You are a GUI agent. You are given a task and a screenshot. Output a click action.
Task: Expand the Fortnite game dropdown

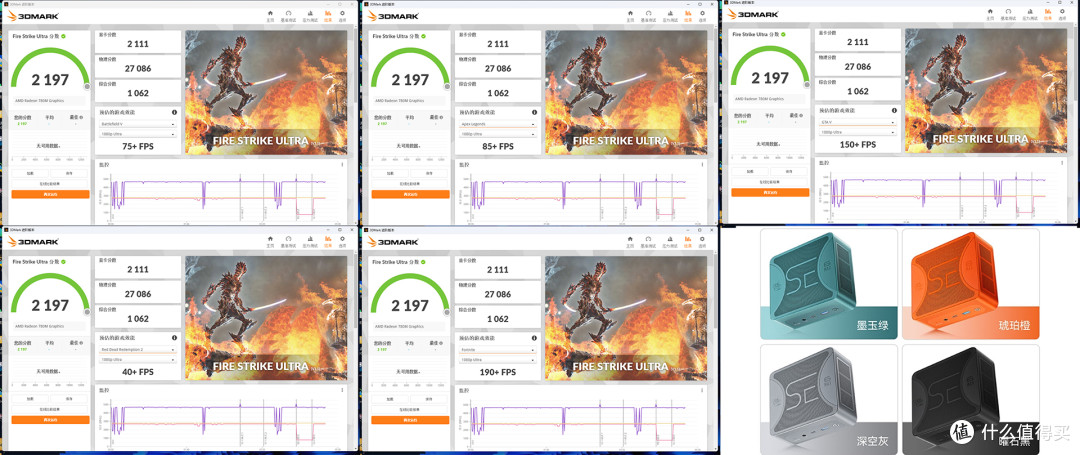click(x=497, y=350)
